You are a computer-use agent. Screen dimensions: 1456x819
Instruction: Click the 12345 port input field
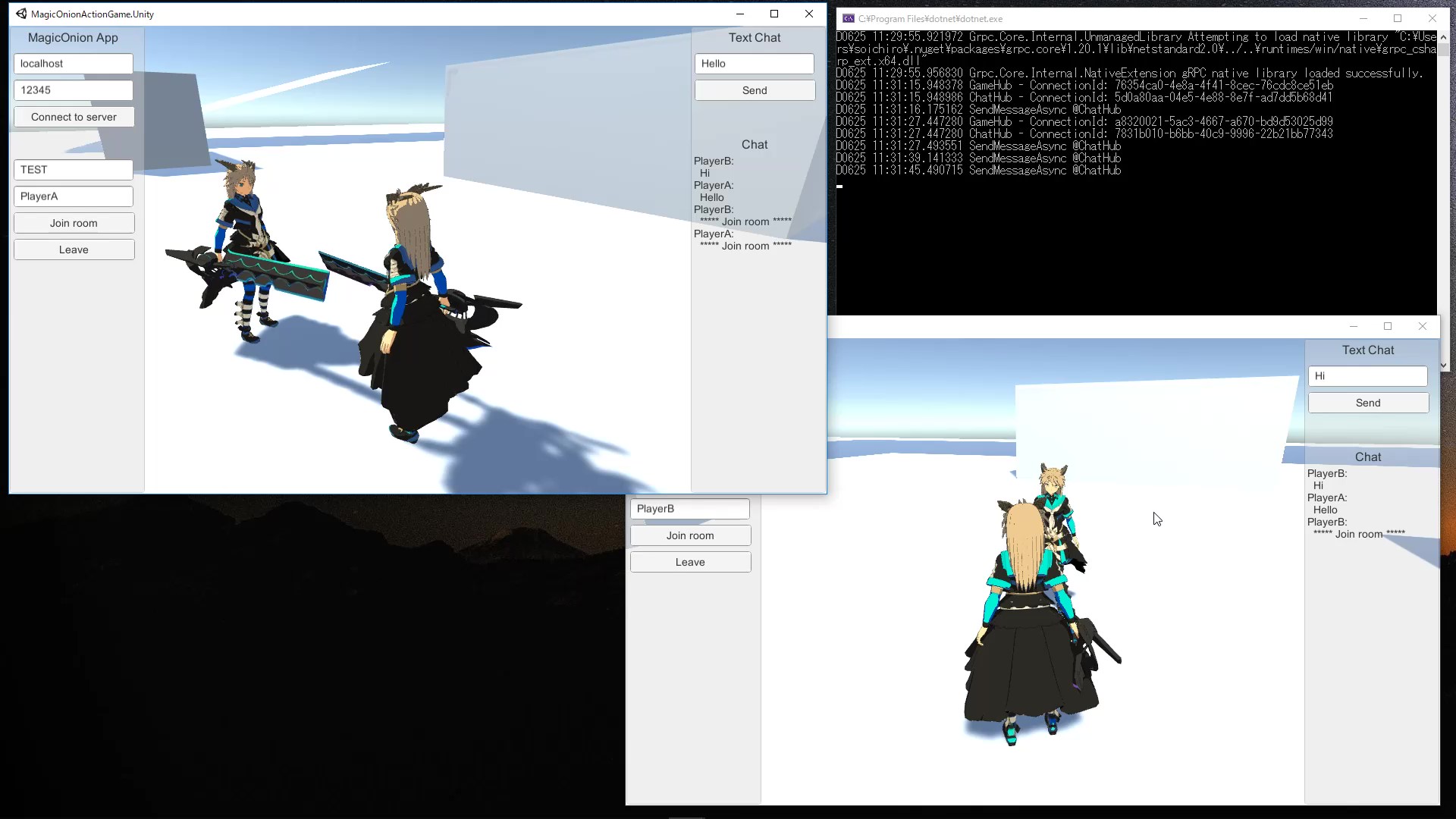point(74,90)
